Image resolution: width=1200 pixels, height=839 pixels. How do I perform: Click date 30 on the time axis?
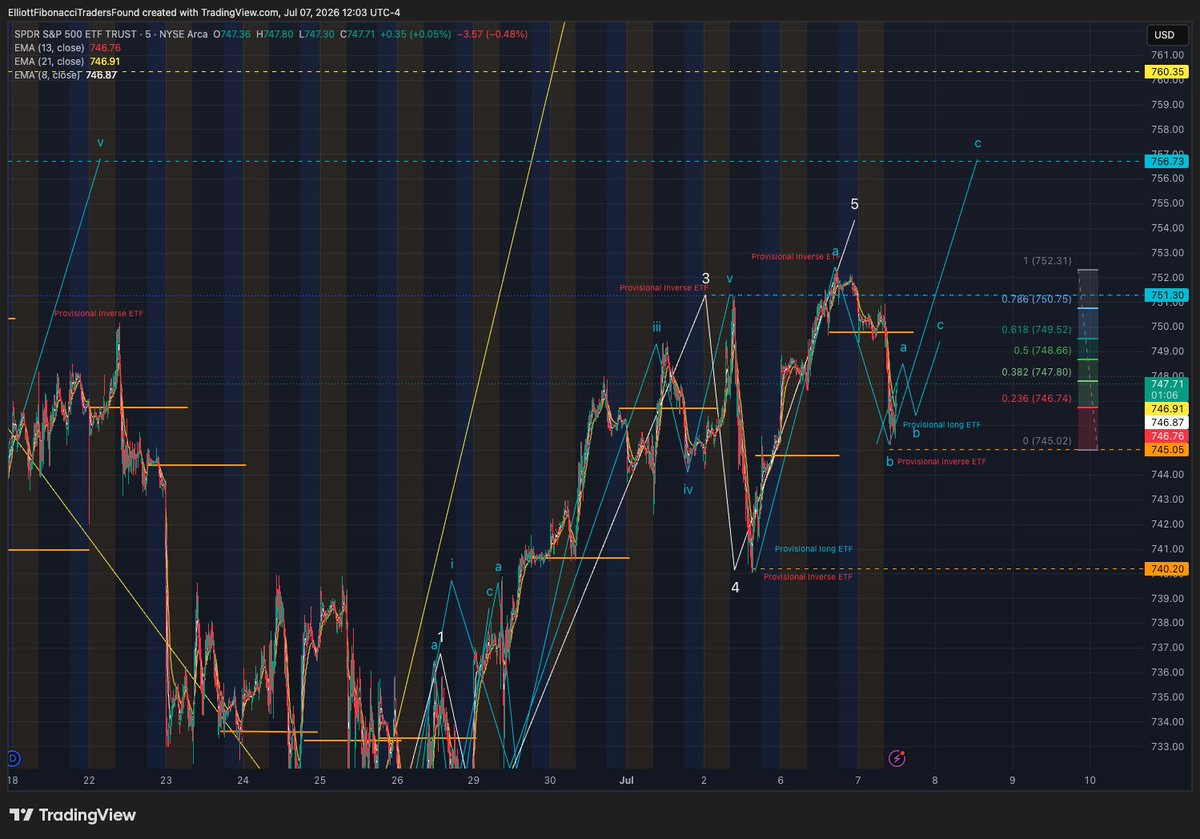550,779
